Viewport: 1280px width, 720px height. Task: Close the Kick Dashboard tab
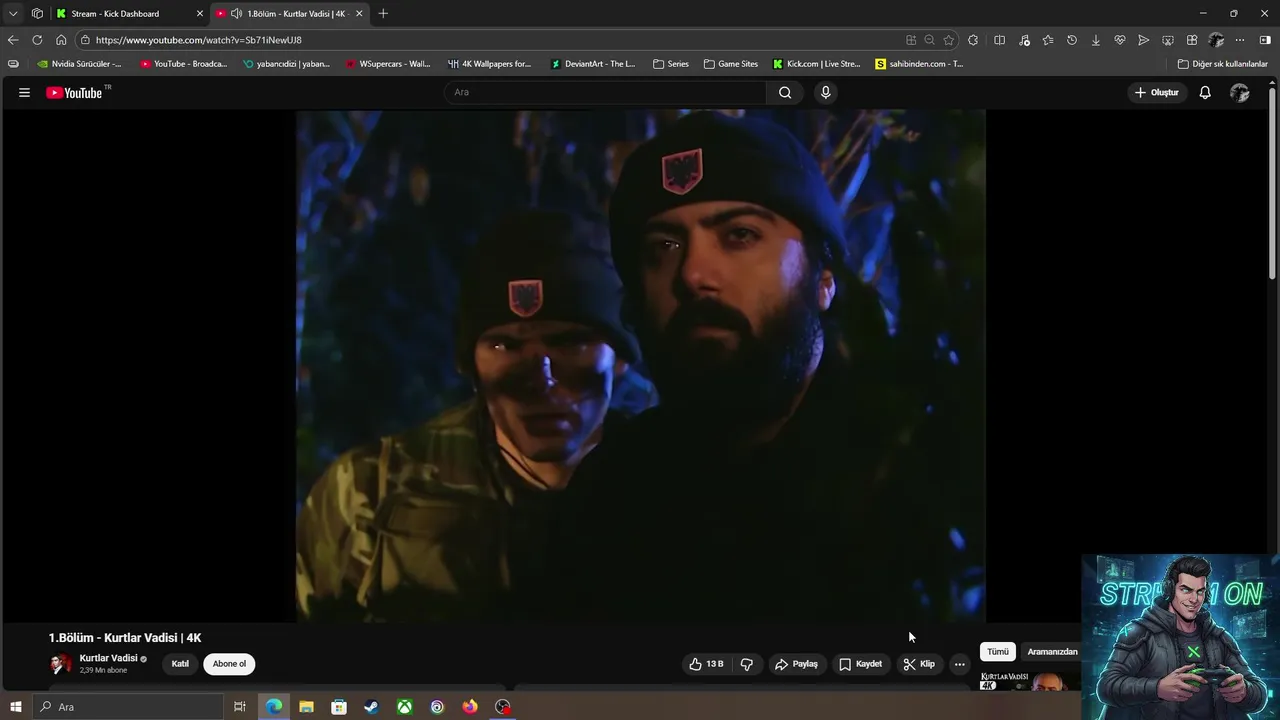(199, 14)
